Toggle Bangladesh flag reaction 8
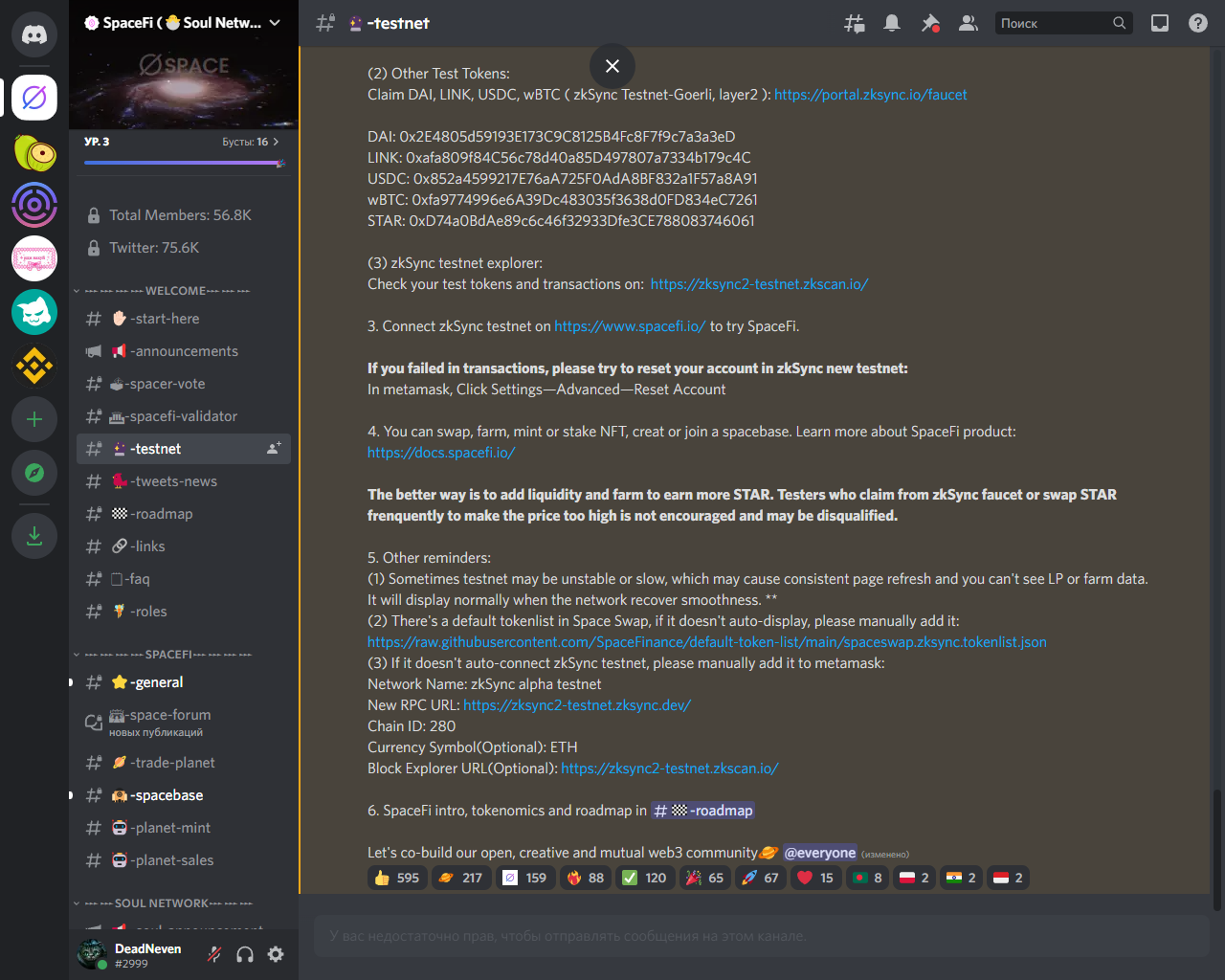This screenshot has height=980, width=1225. (x=868, y=878)
